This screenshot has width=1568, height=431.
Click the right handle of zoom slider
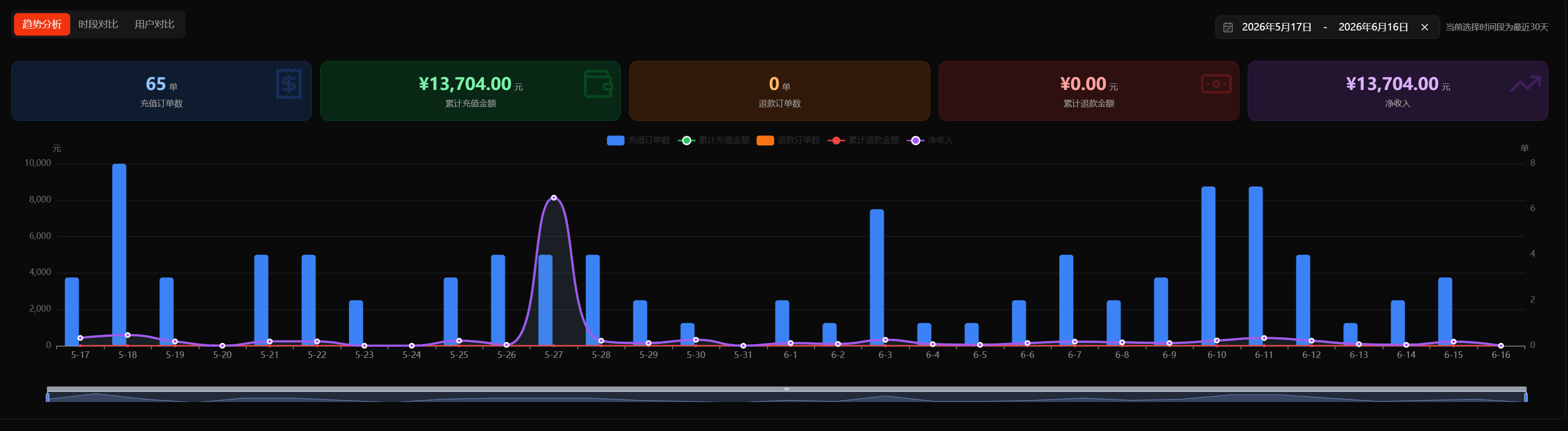1526,398
